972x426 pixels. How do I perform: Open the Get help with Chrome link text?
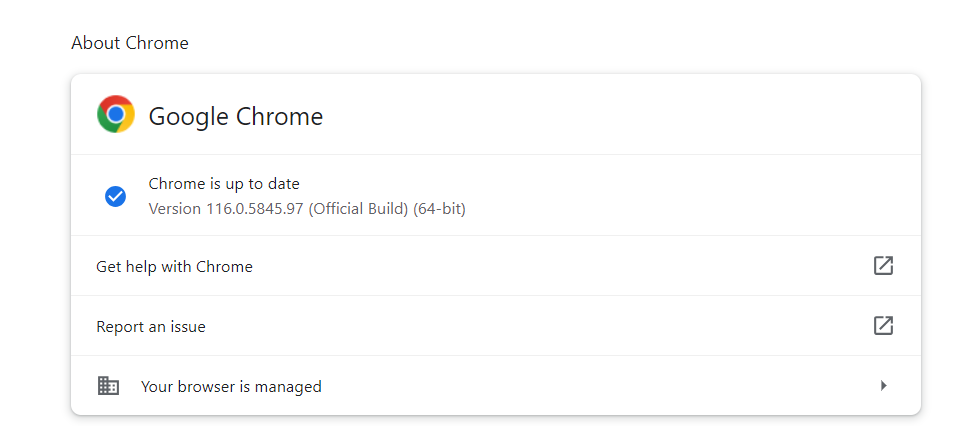coord(174,267)
